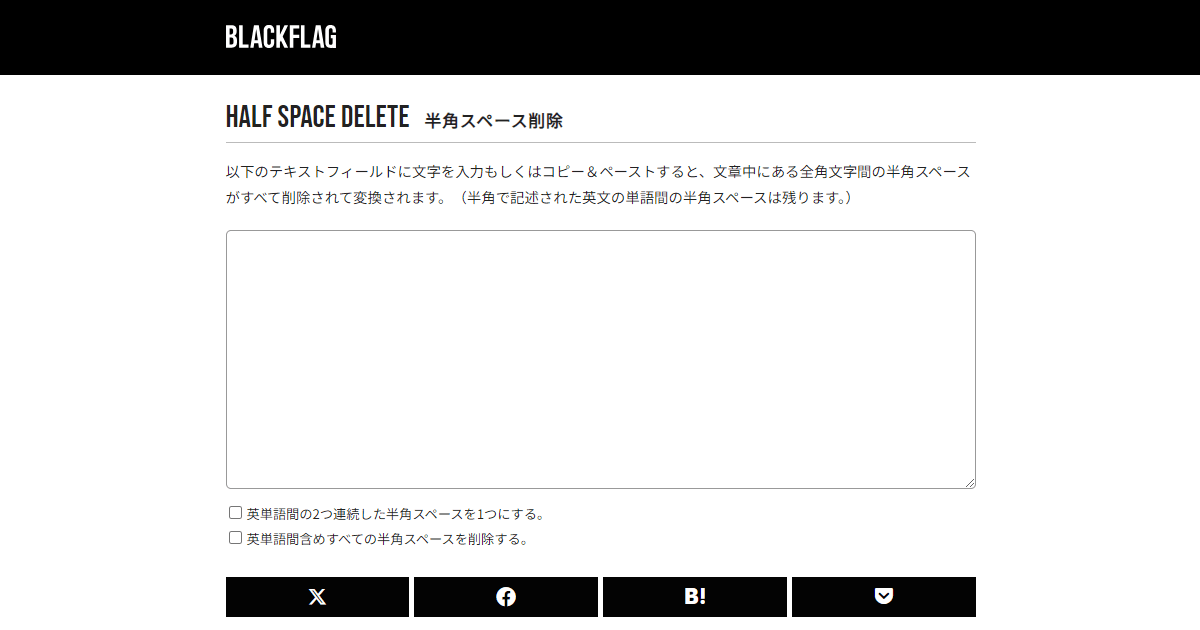The height and width of the screenshot is (630, 1200).
Task: Bookmark page with Hatena B! button
Action: tap(695, 597)
